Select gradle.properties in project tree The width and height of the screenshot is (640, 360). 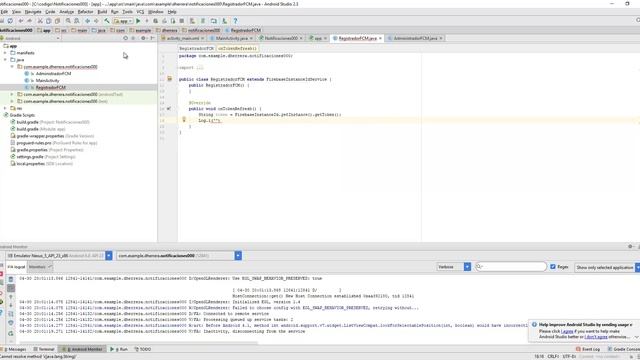pyautogui.click(x=32, y=150)
